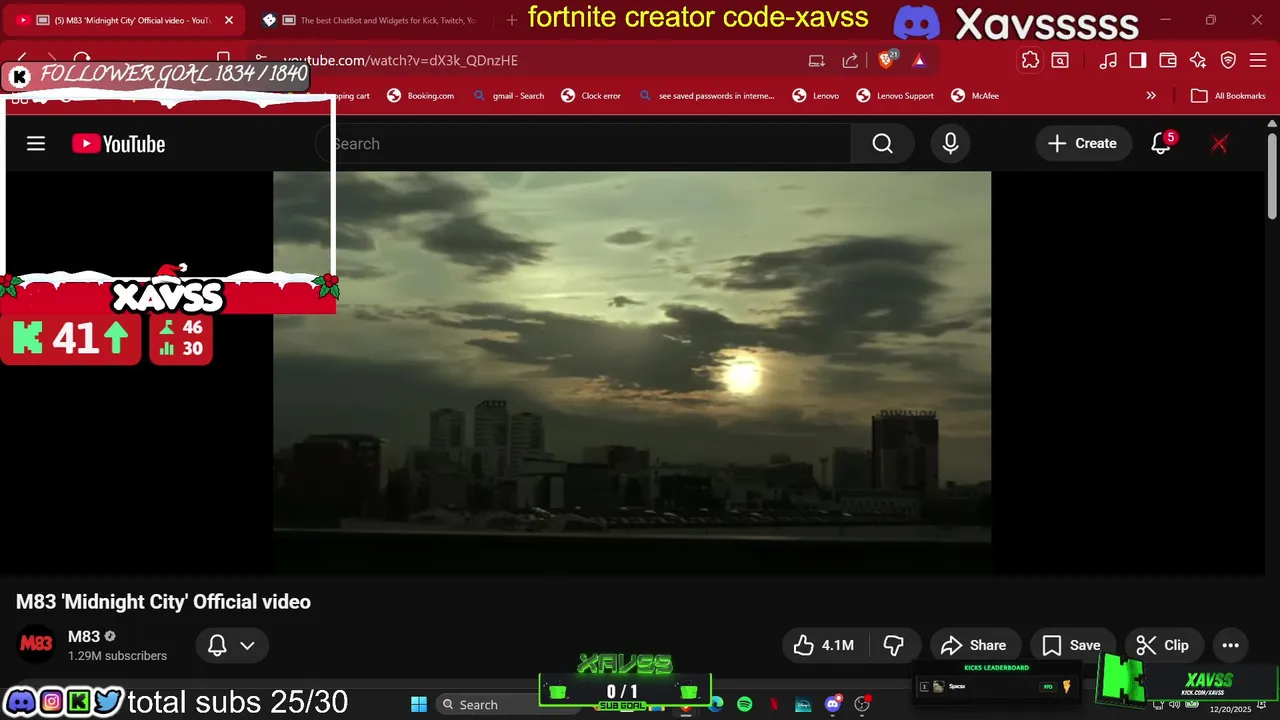Open the browser Extensions puzzle icon
The width and height of the screenshot is (1280, 720).
pyautogui.click(x=1030, y=60)
